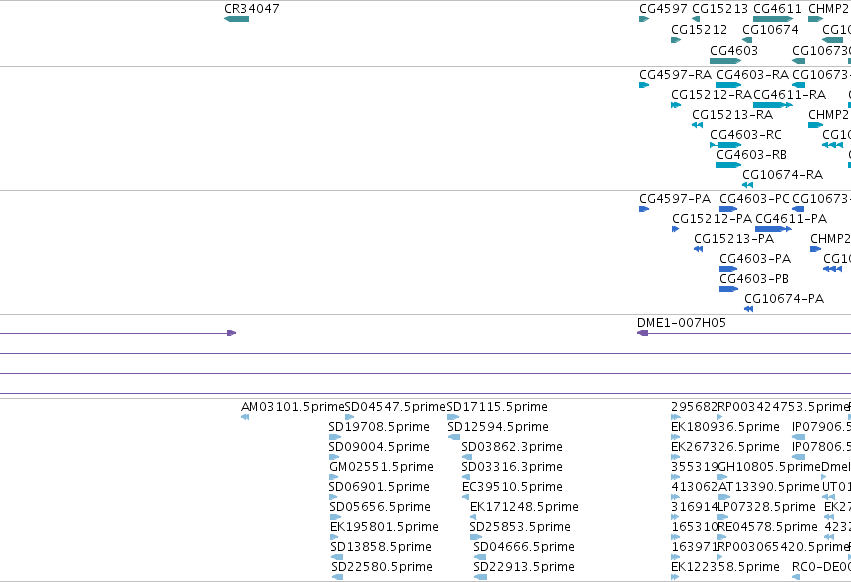The height and width of the screenshot is (582, 851).
Task: Open the LP07328.5prime EST label
Action: (766, 507)
